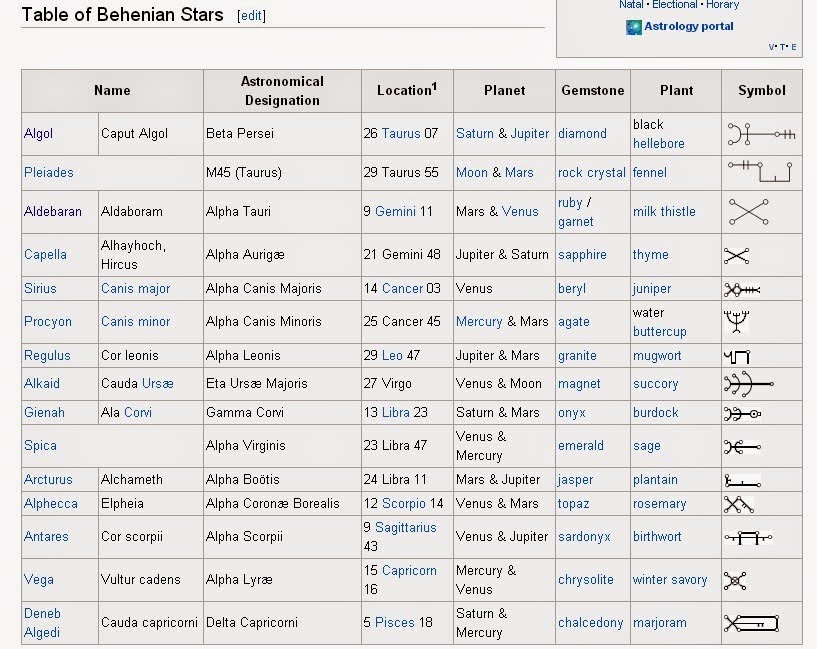Open the Electional link in navbox
817x649 pixels.
coord(675,5)
